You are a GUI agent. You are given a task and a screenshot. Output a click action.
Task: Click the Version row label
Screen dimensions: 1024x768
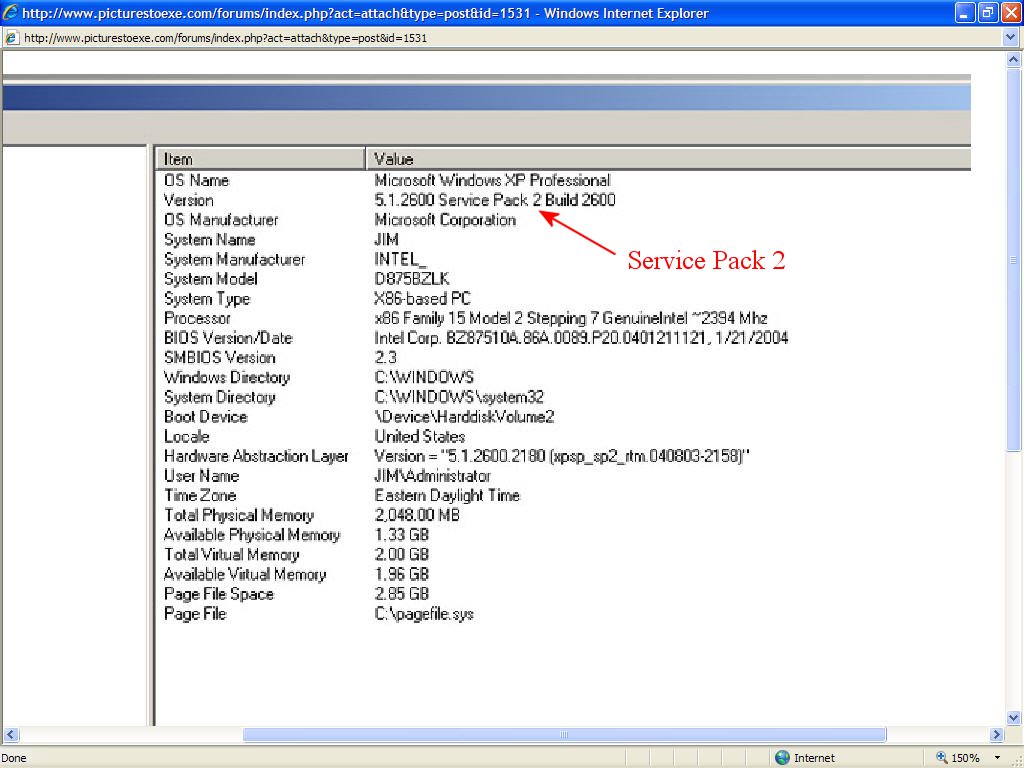(x=188, y=200)
